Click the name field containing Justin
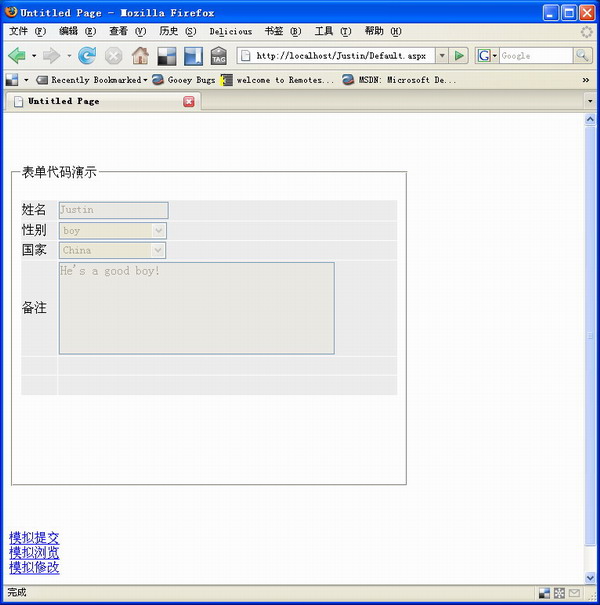Image resolution: width=600 pixels, height=605 pixels. click(113, 210)
